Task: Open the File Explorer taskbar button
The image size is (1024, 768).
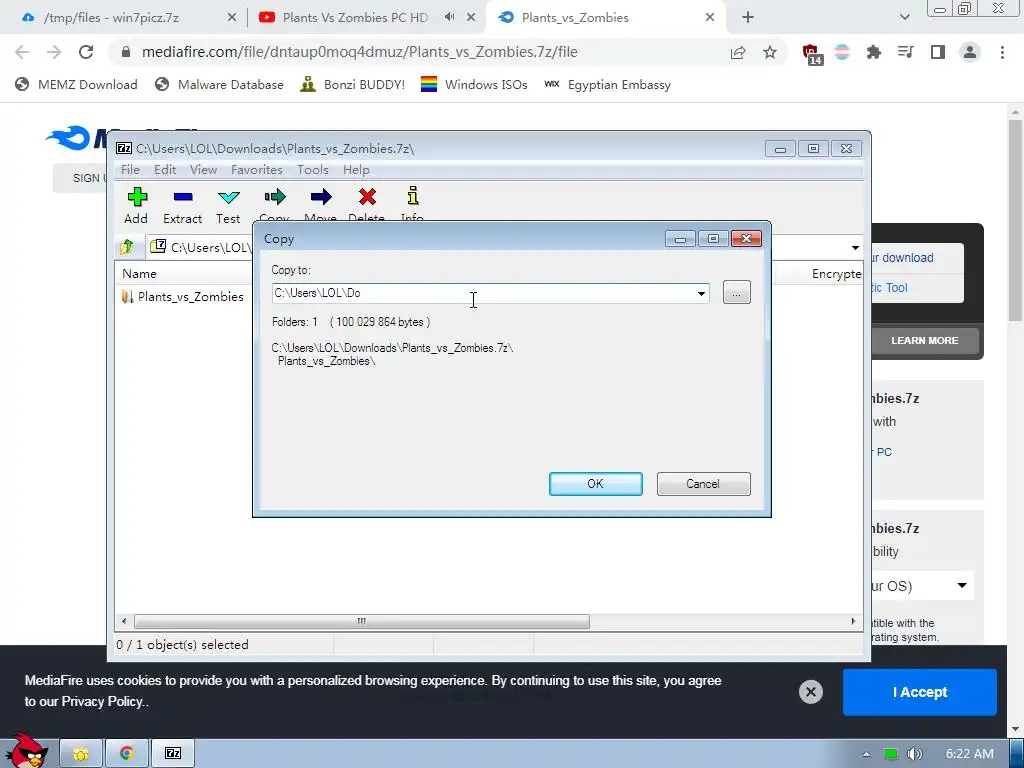Action: point(81,754)
